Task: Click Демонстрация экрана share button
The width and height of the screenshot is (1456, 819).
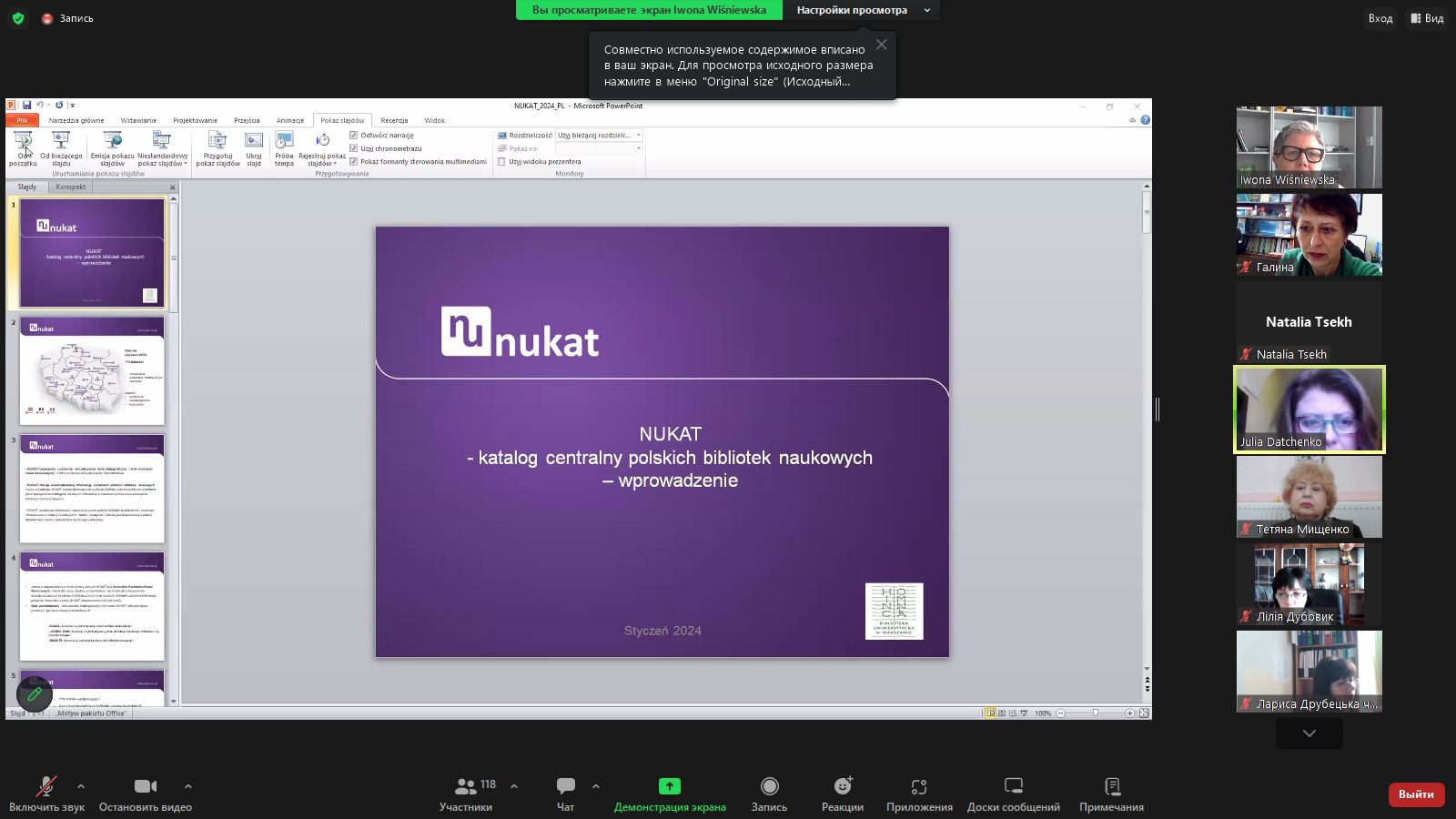Action: [670, 794]
